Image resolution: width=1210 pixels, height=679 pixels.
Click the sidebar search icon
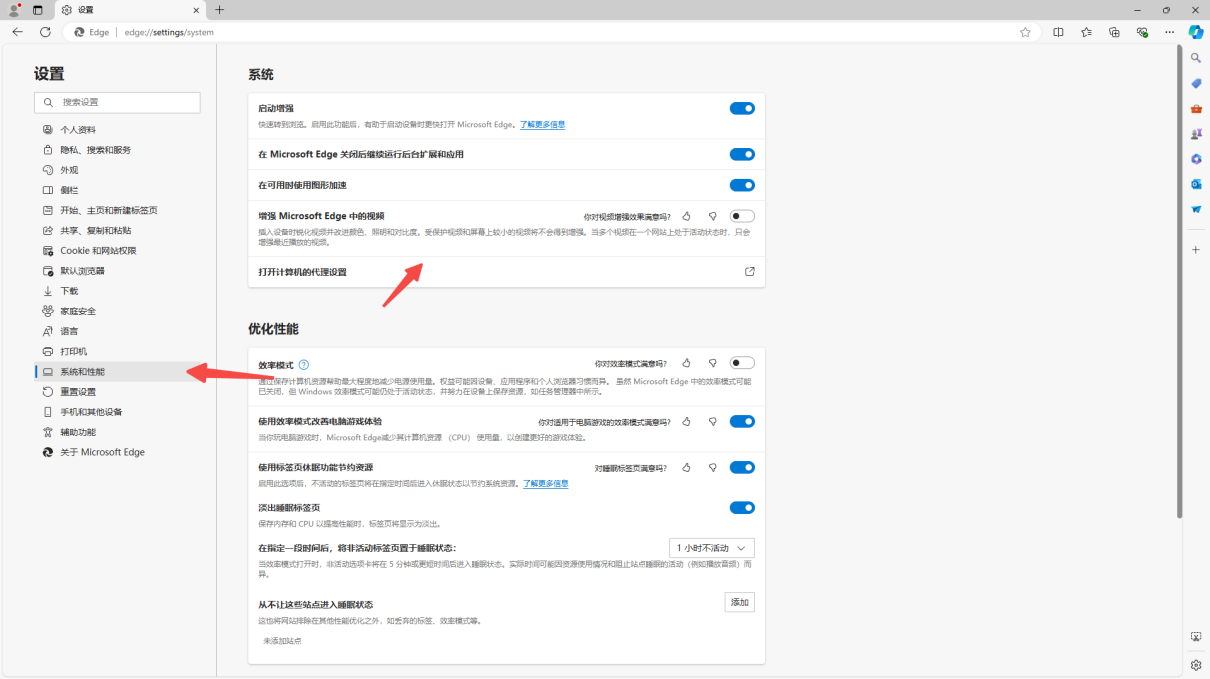[1196, 58]
